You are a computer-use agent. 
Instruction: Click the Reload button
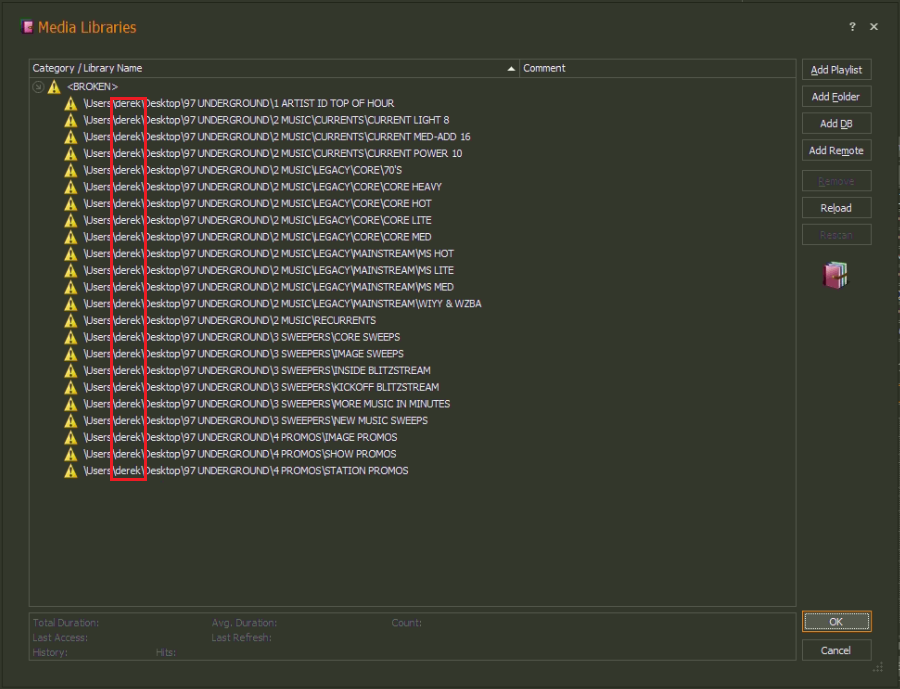pos(836,208)
